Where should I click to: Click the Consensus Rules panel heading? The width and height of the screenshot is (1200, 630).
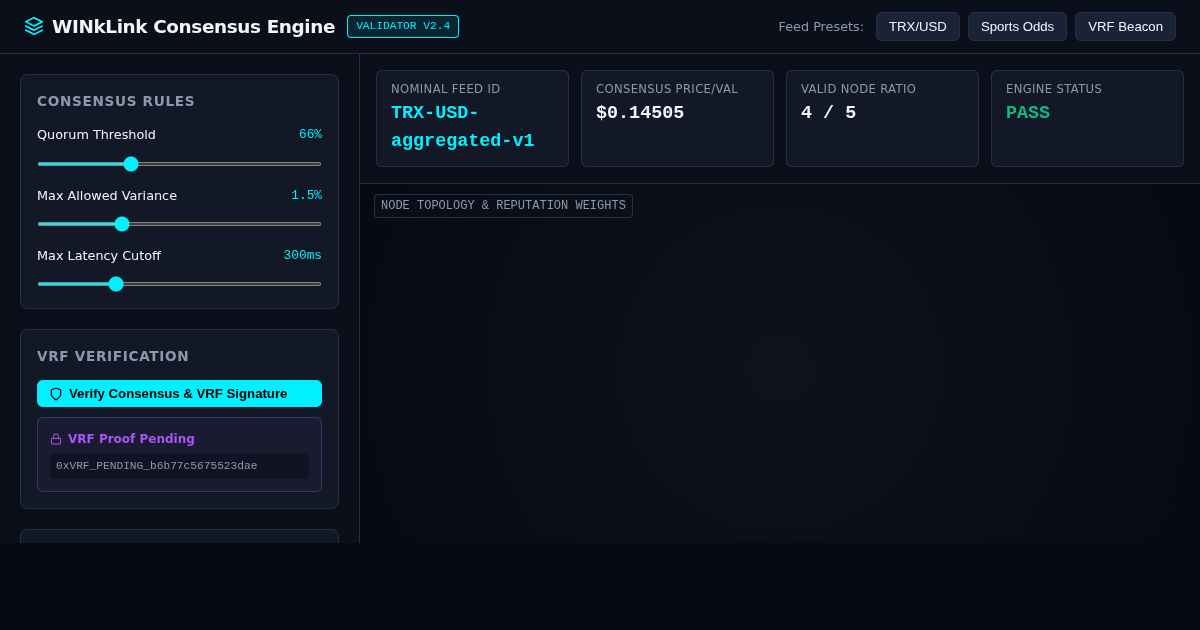116,101
